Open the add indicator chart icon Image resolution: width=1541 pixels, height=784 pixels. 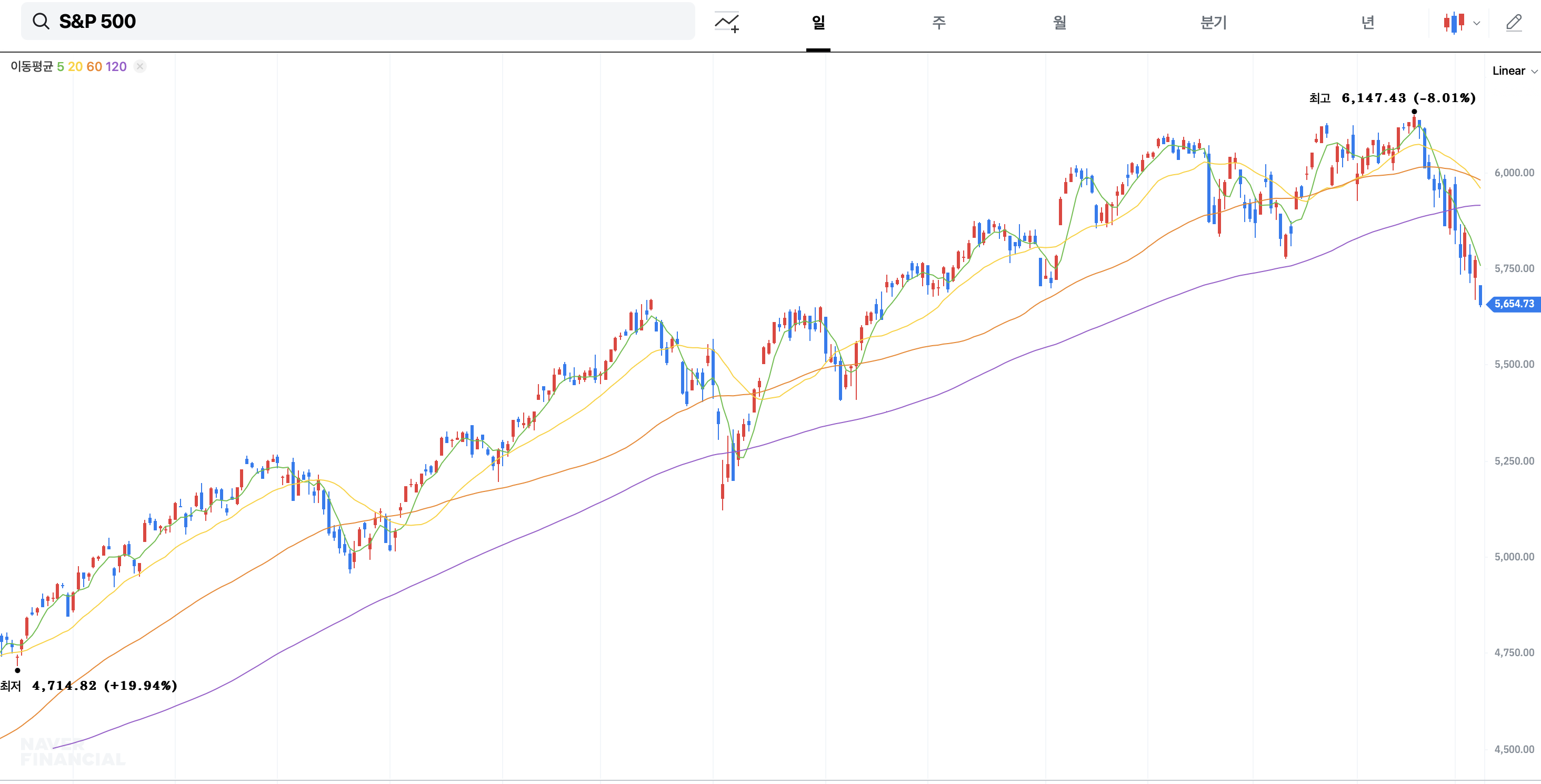[x=727, y=22]
